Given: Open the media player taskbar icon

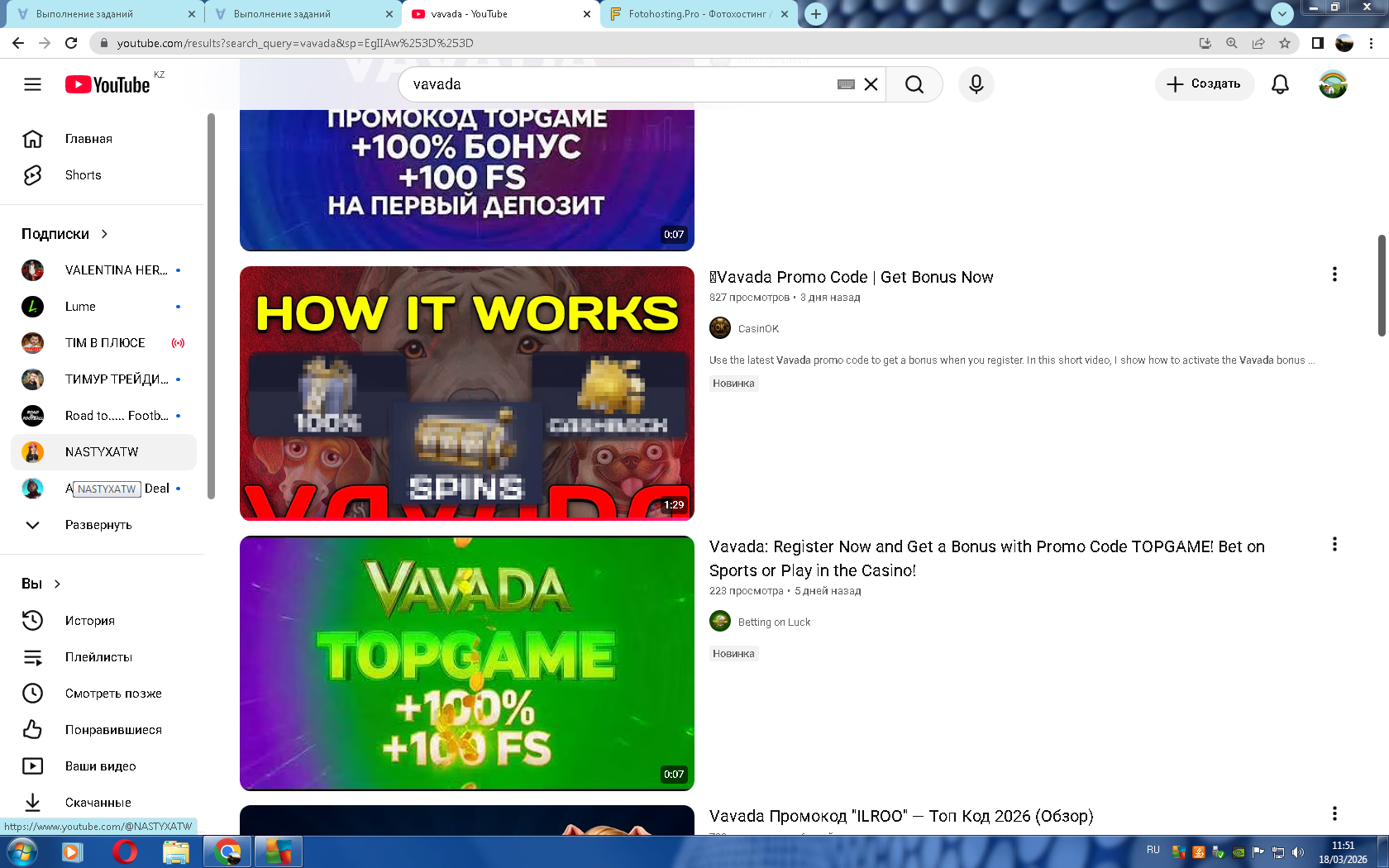Looking at the screenshot, I should pos(73,851).
